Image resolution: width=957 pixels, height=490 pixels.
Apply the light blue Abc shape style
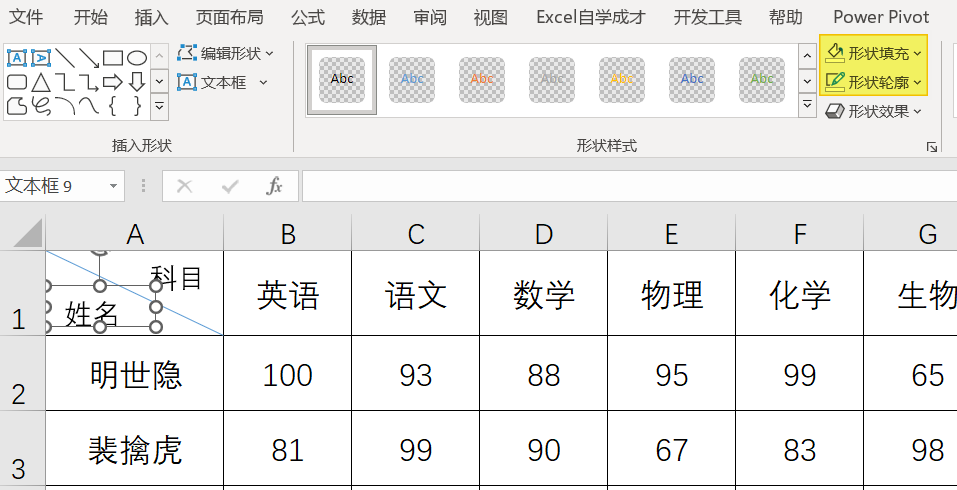[x=412, y=79]
